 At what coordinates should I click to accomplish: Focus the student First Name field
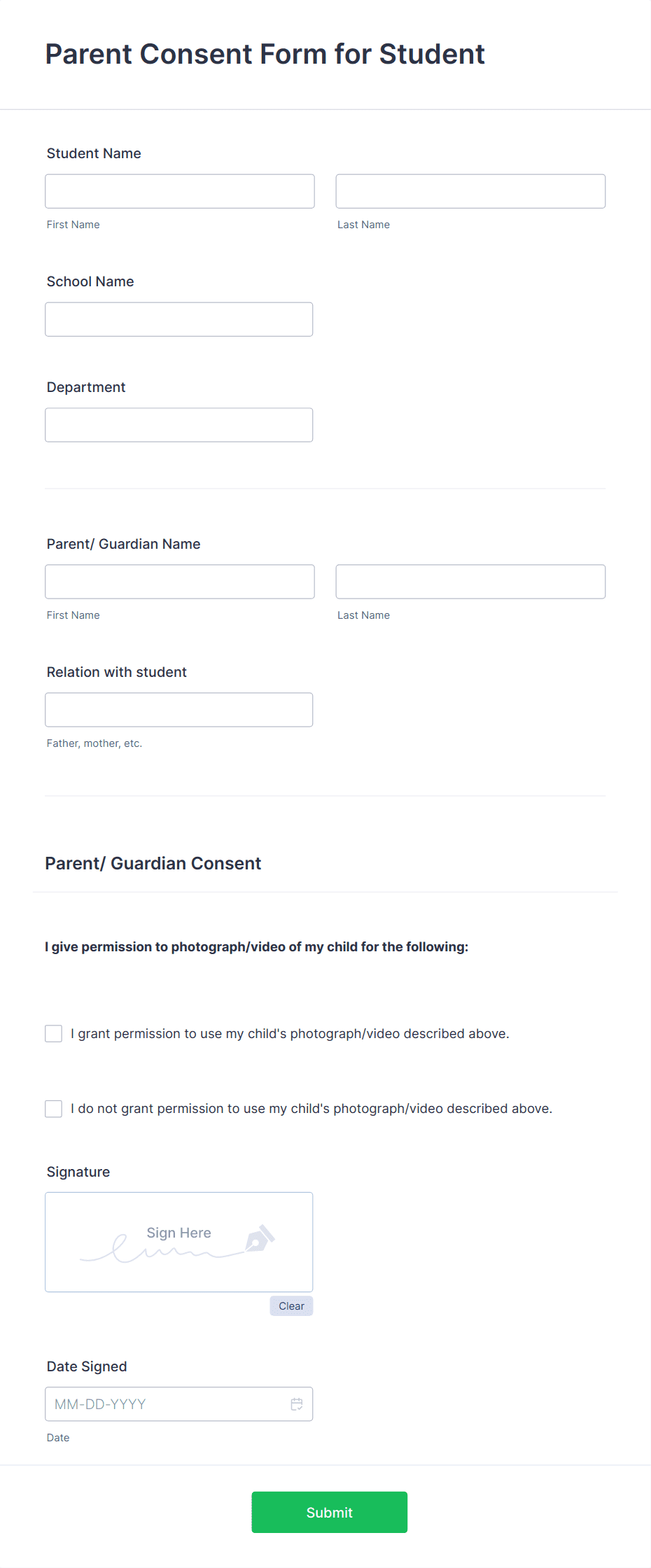180,191
